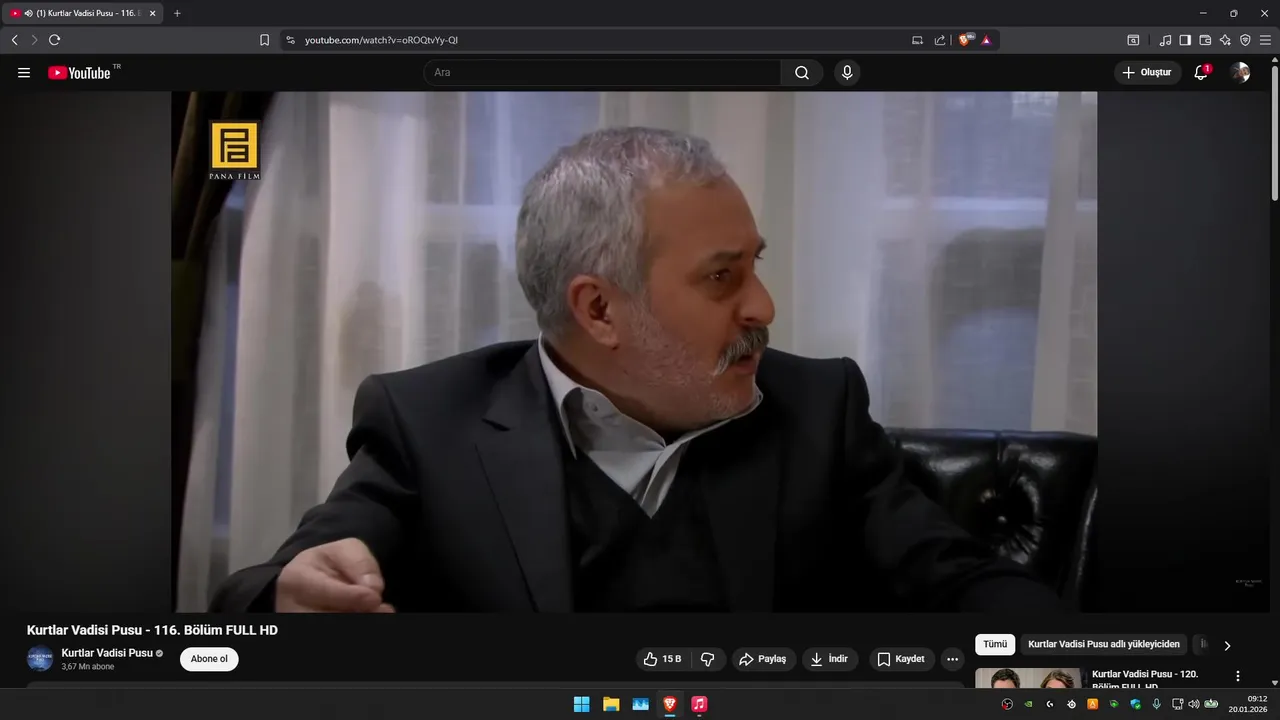
Task: Click the Oluştur create button
Action: tap(1148, 73)
